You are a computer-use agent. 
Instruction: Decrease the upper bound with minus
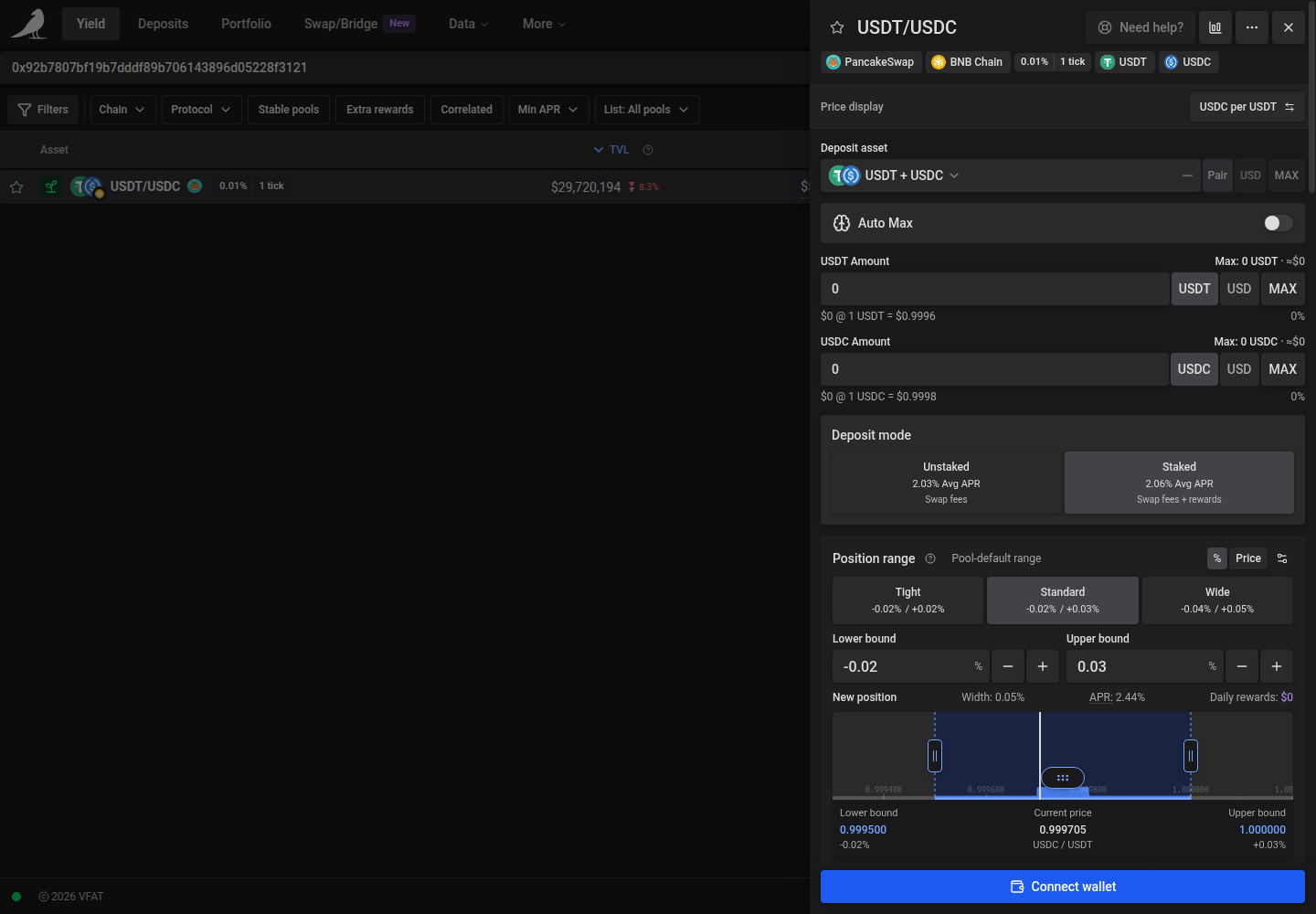point(1242,667)
